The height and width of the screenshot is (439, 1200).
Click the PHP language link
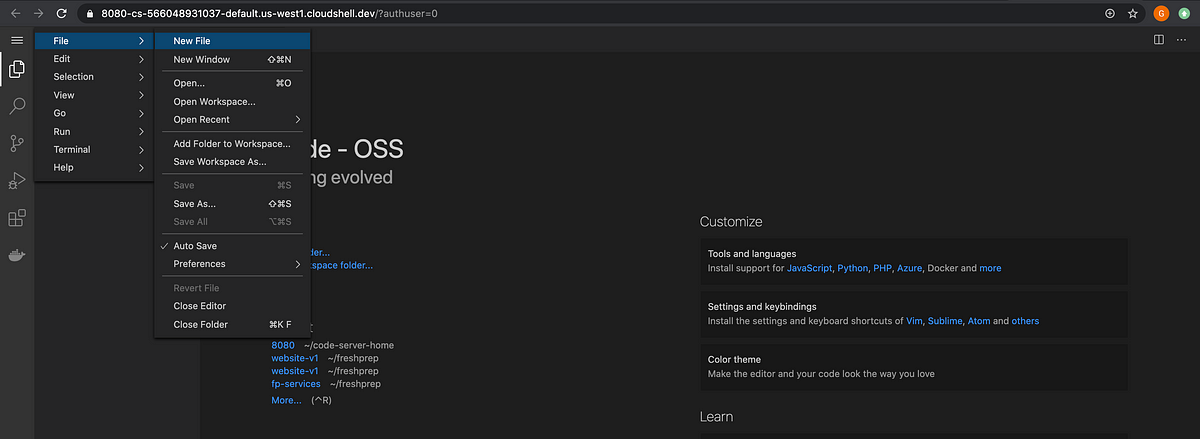883,268
